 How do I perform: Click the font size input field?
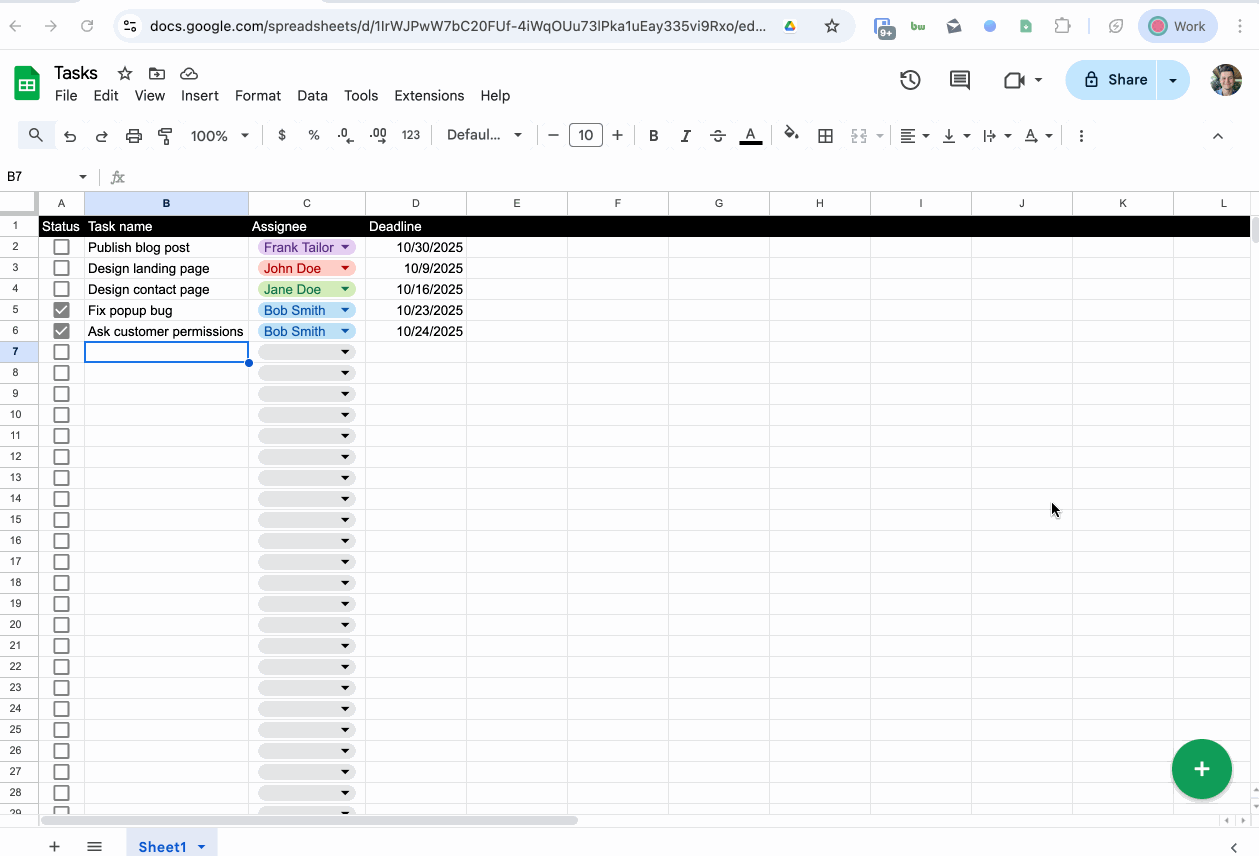coord(585,136)
